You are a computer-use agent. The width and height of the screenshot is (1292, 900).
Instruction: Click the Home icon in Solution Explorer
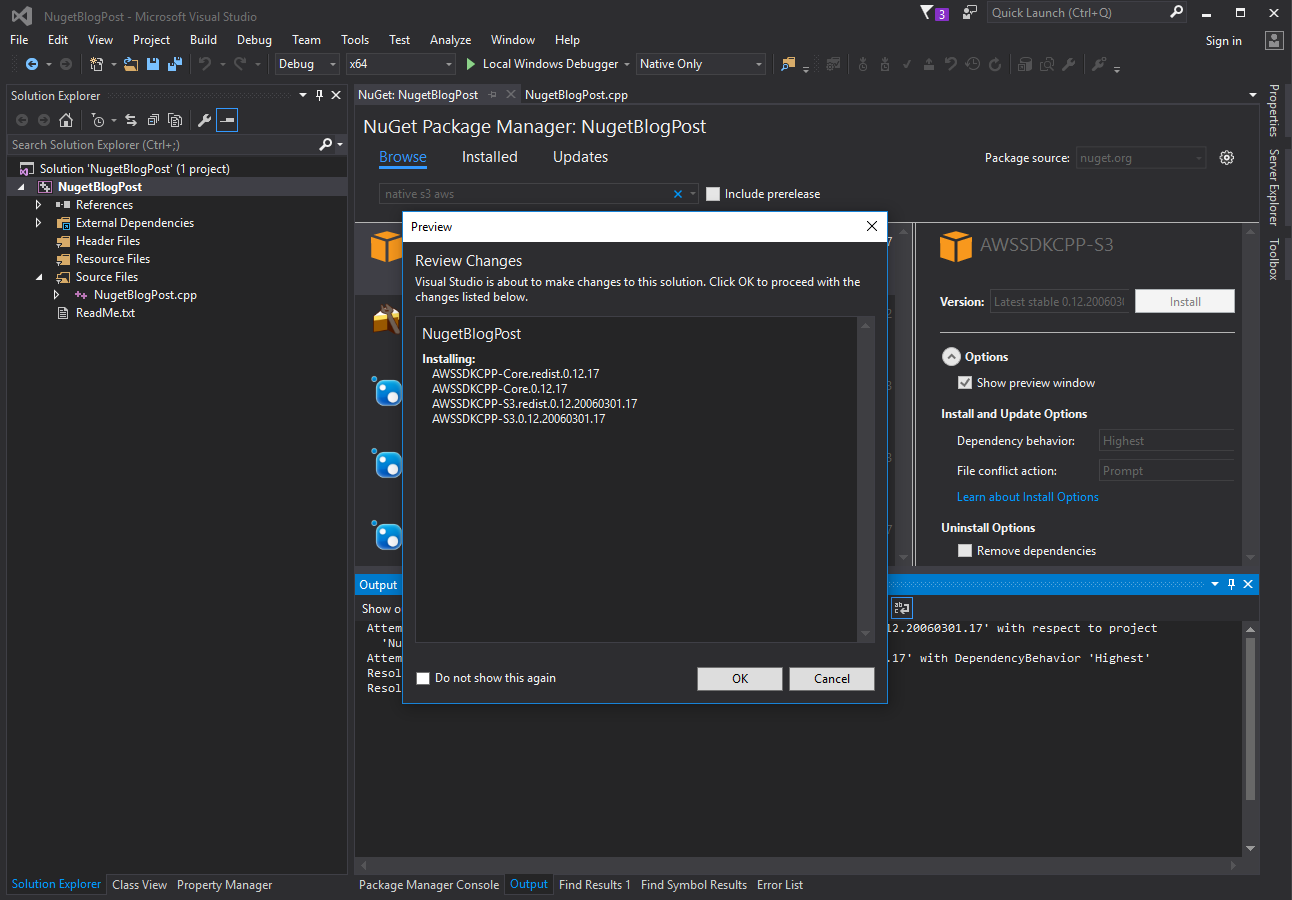point(65,120)
